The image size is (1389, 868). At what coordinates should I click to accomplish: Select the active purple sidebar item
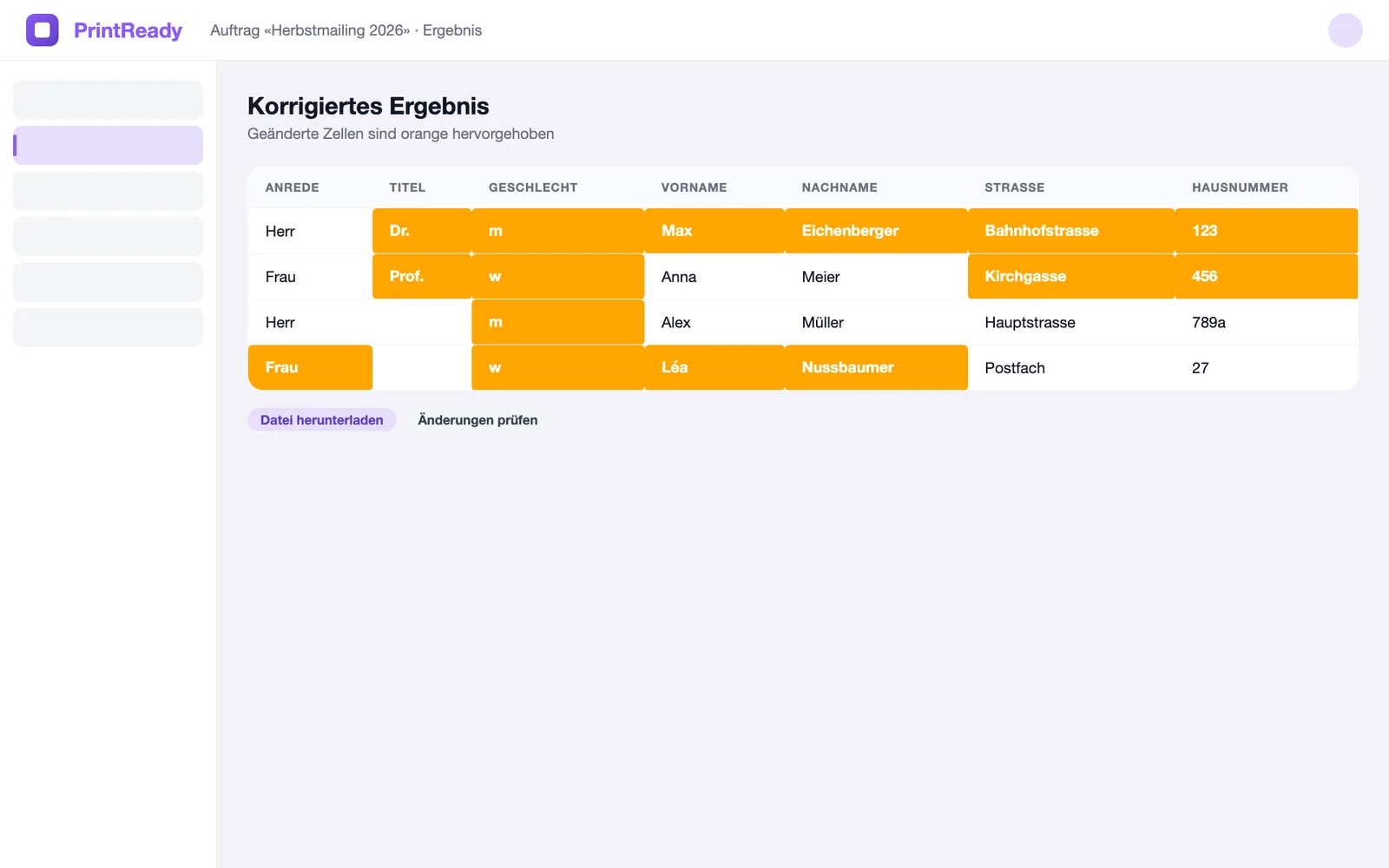click(x=108, y=145)
